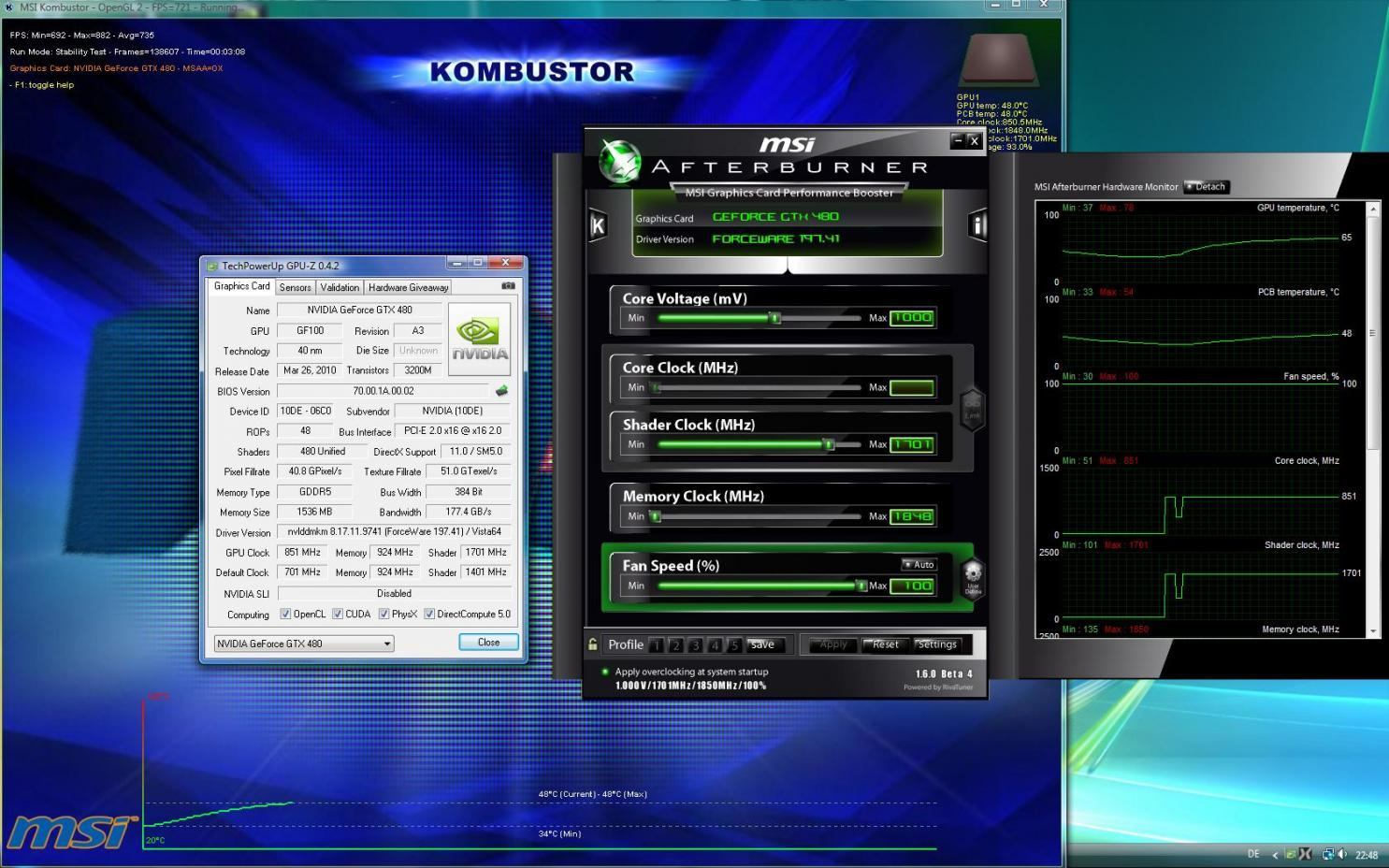Click the NVIDIA SLI Disabled field
This screenshot has width=1389, height=868.
point(394,593)
